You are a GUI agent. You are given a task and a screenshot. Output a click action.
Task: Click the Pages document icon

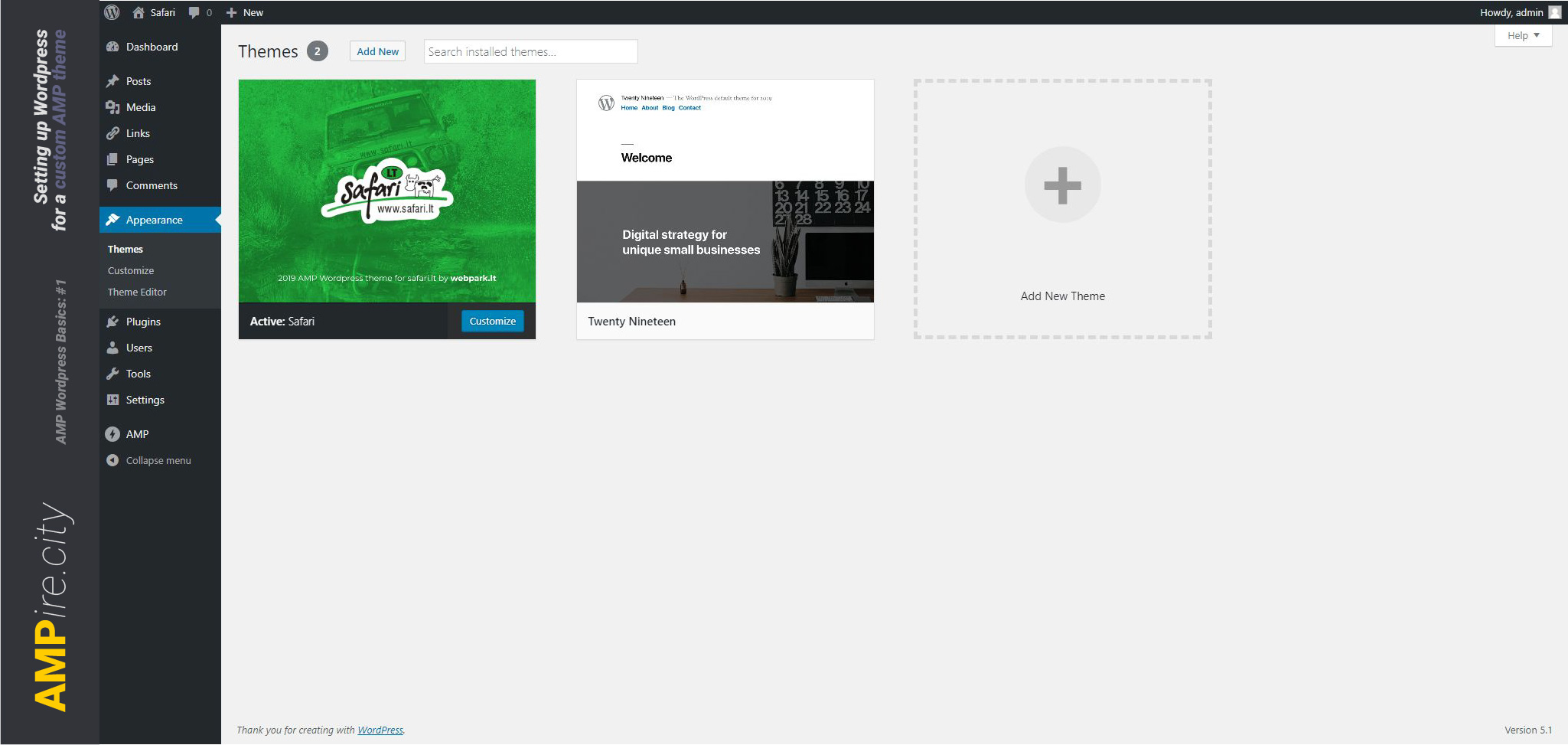coord(112,159)
